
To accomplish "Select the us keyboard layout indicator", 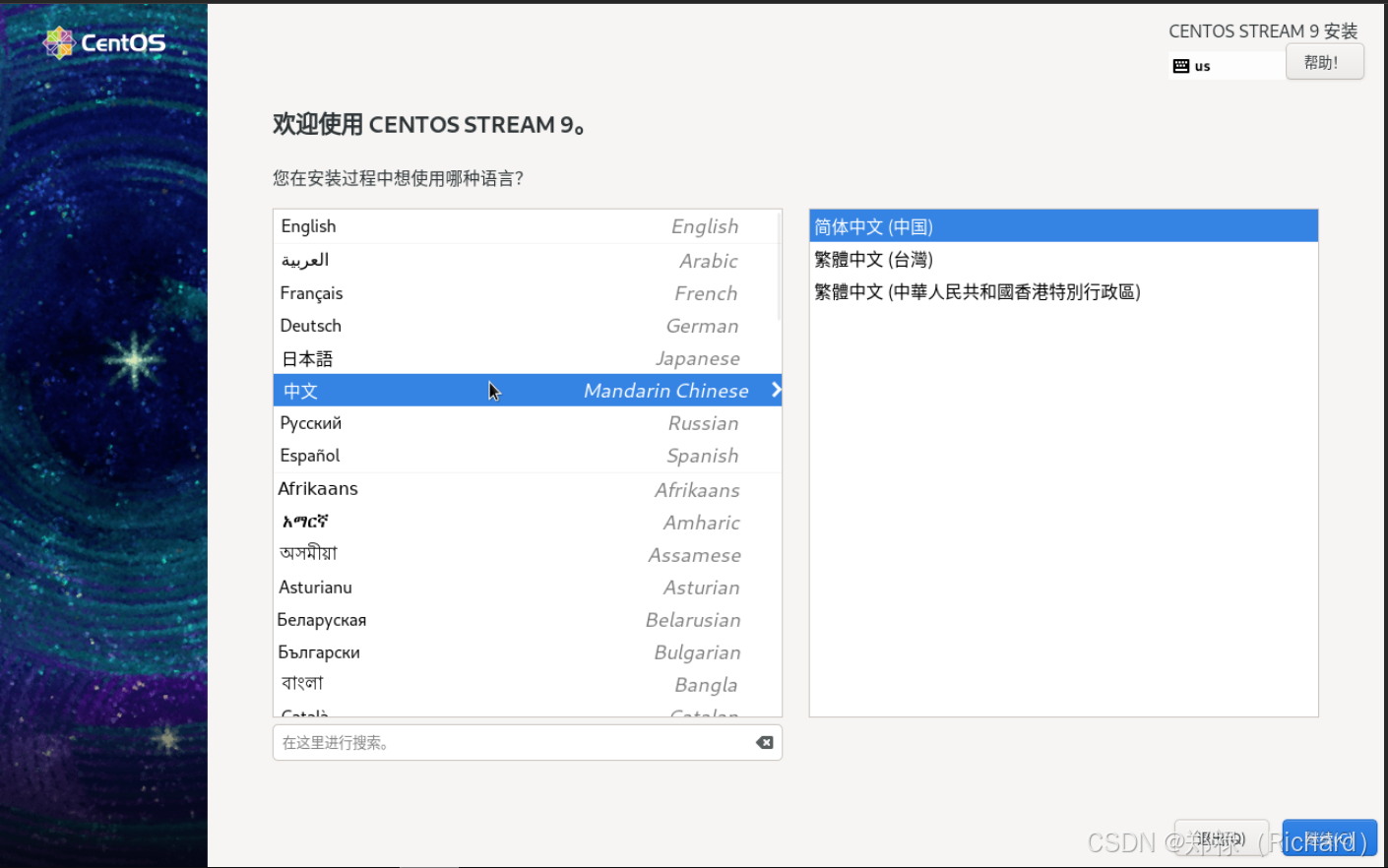I will 1227,66.
